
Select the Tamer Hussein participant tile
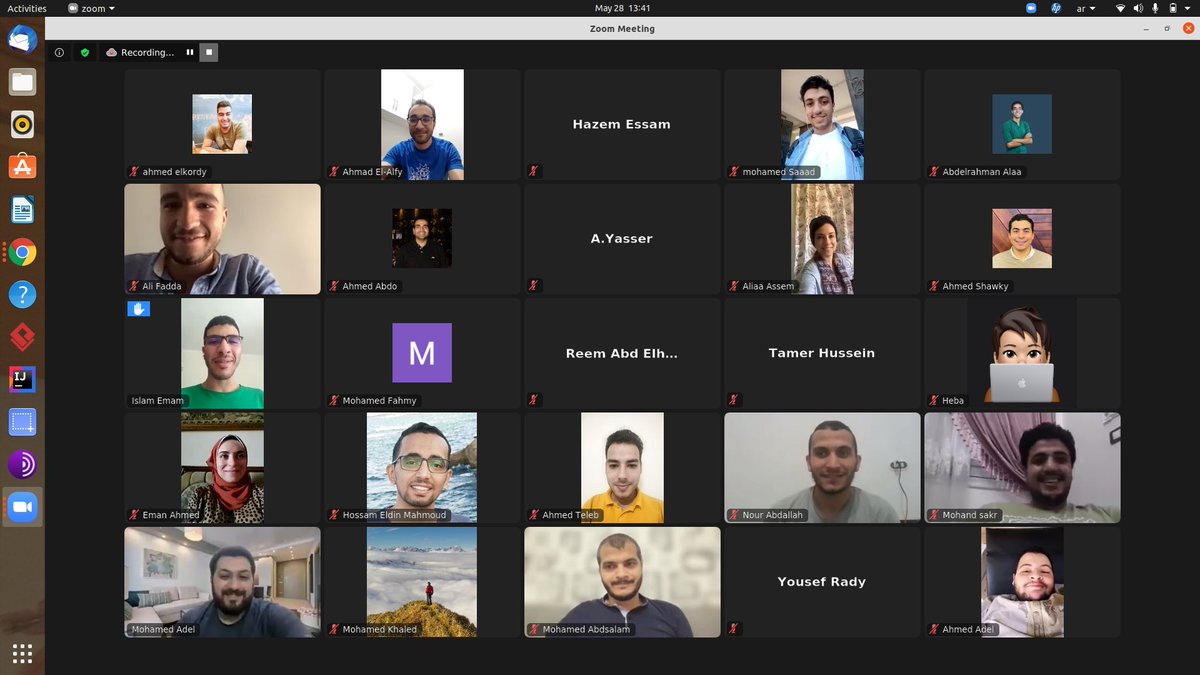(822, 353)
